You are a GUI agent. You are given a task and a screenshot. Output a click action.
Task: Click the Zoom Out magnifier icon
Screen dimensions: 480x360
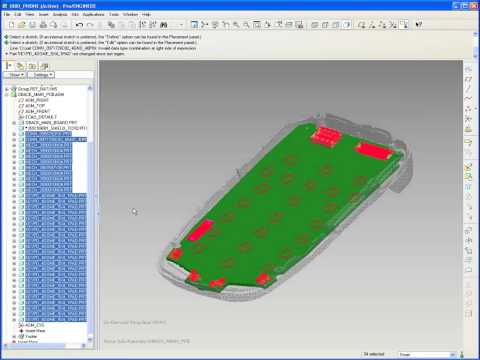[x=246, y=24]
